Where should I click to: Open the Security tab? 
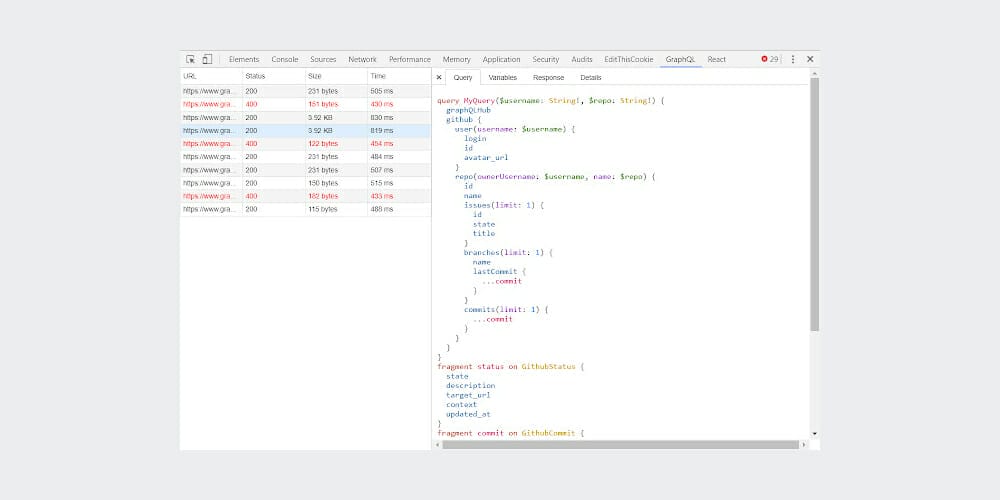click(x=545, y=59)
